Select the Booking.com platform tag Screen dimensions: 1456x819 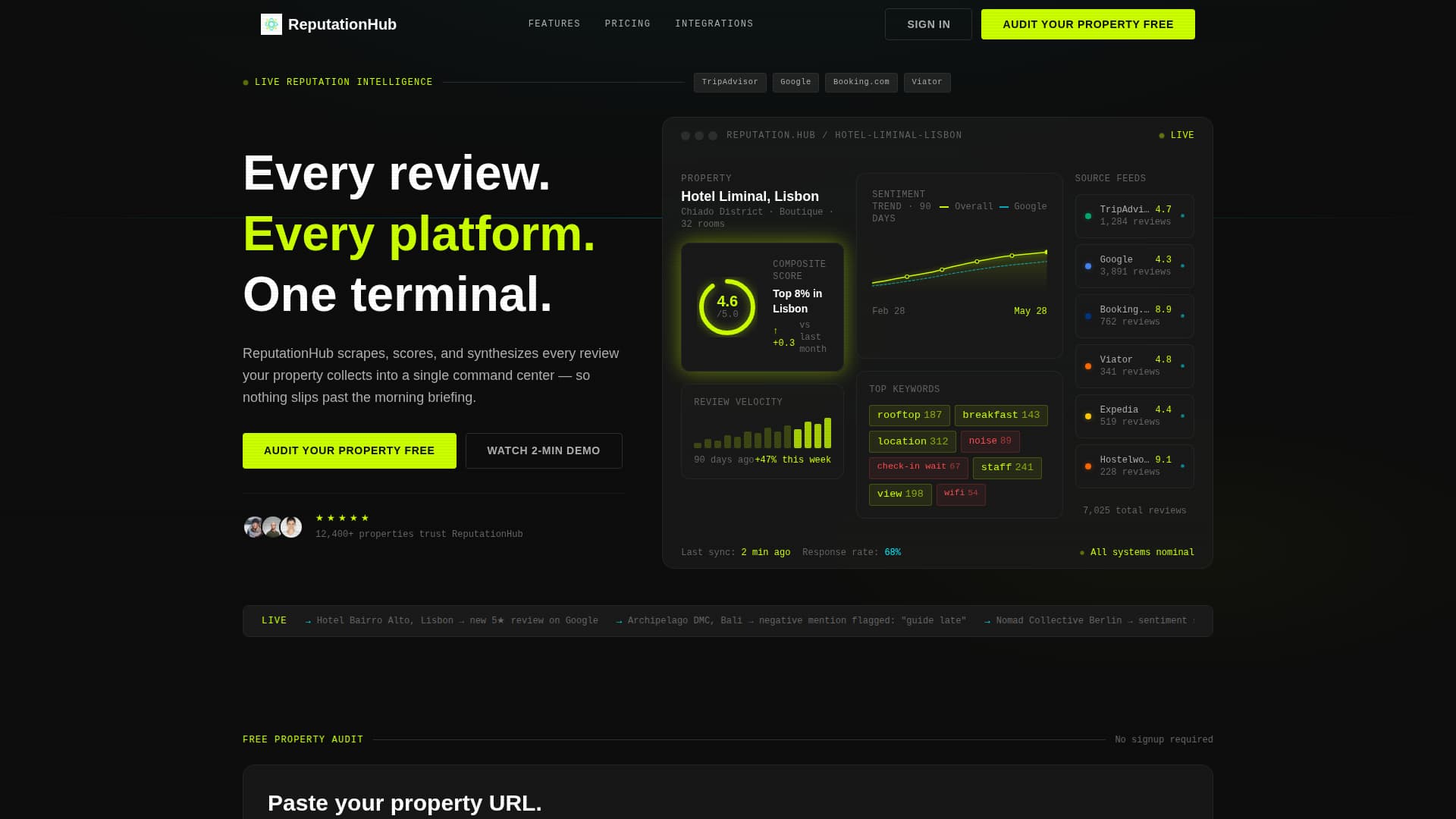pyautogui.click(x=861, y=83)
